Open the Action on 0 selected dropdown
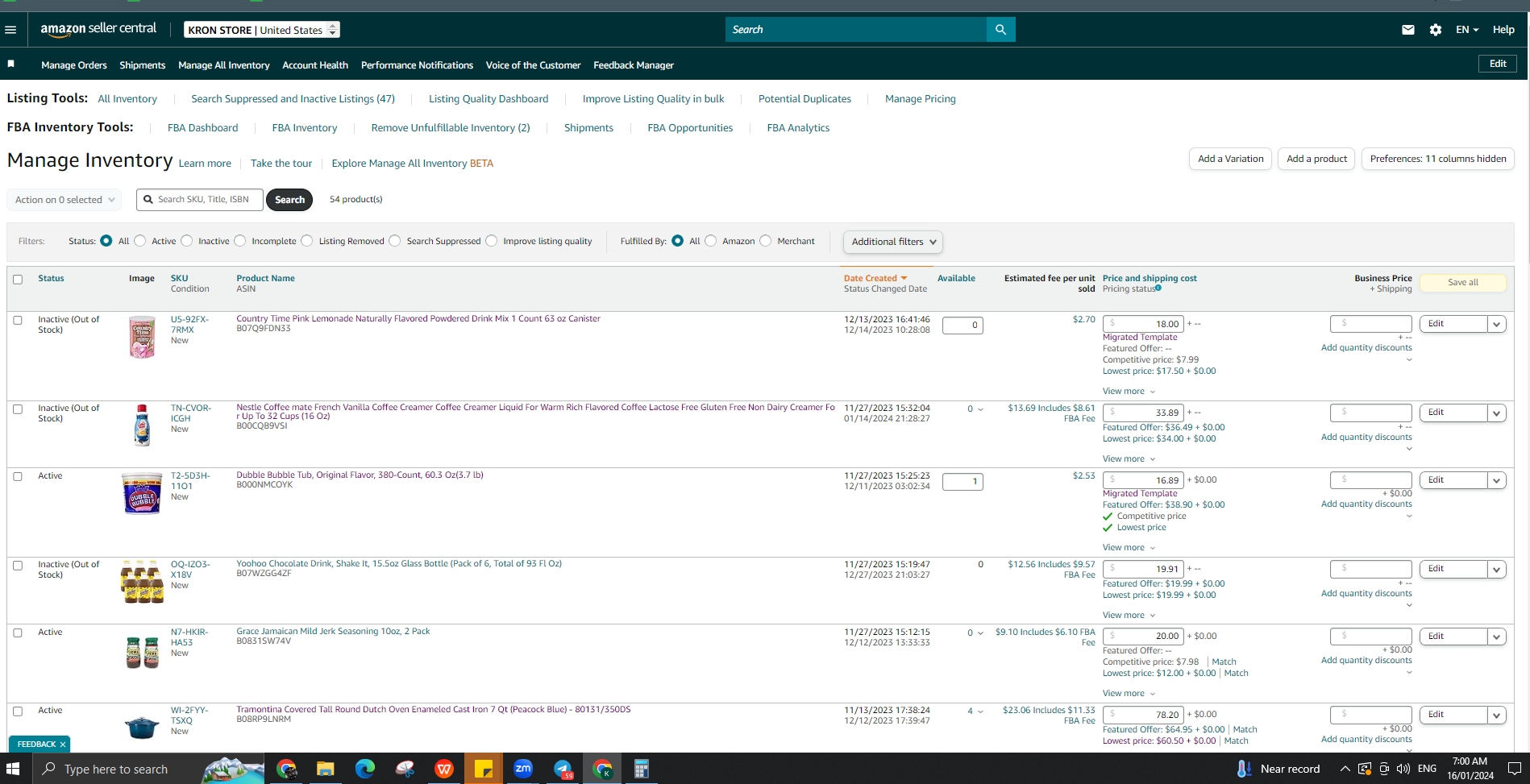The width and height of the screenshot is (1530, 784). pyautogui.click(x=64, y=200)
